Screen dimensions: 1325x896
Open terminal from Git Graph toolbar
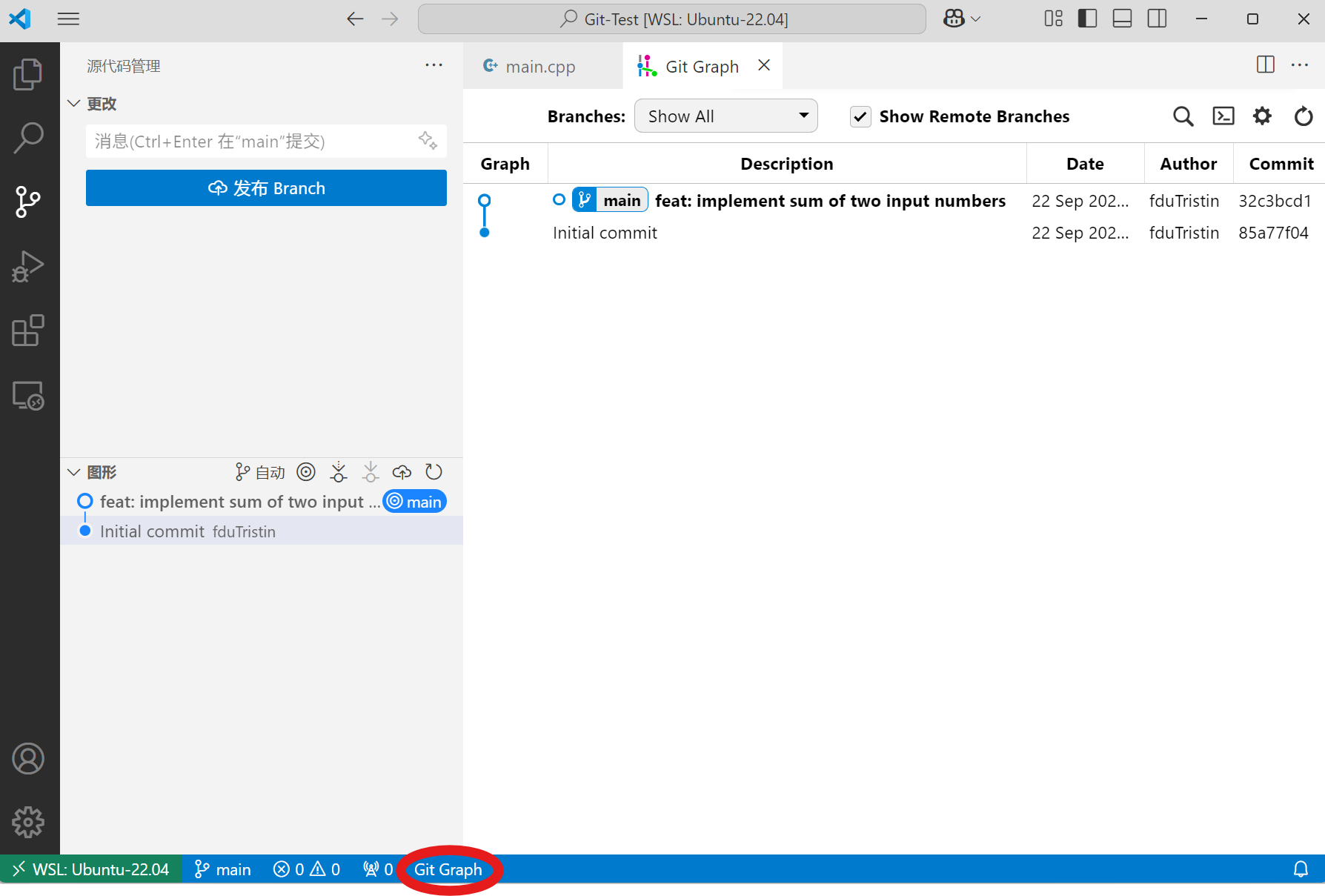point(1223,116)
